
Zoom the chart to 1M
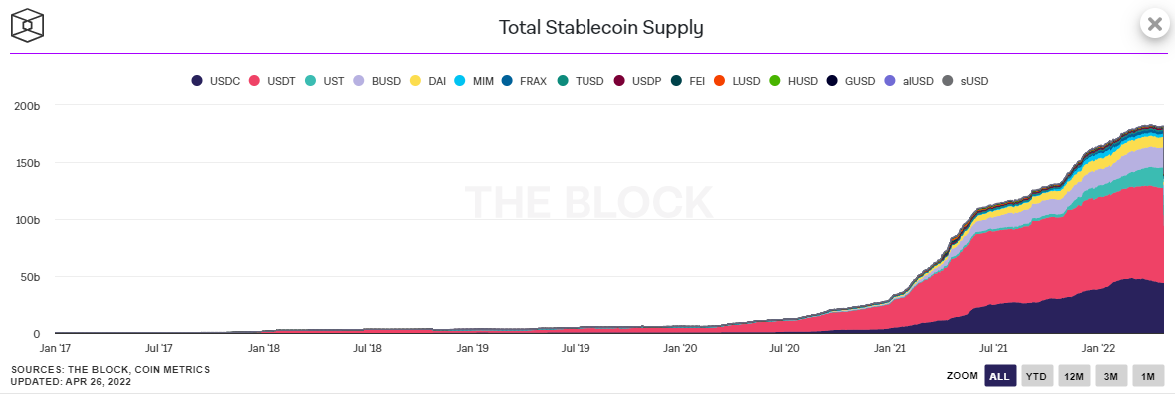click(x=1147, y=376)
